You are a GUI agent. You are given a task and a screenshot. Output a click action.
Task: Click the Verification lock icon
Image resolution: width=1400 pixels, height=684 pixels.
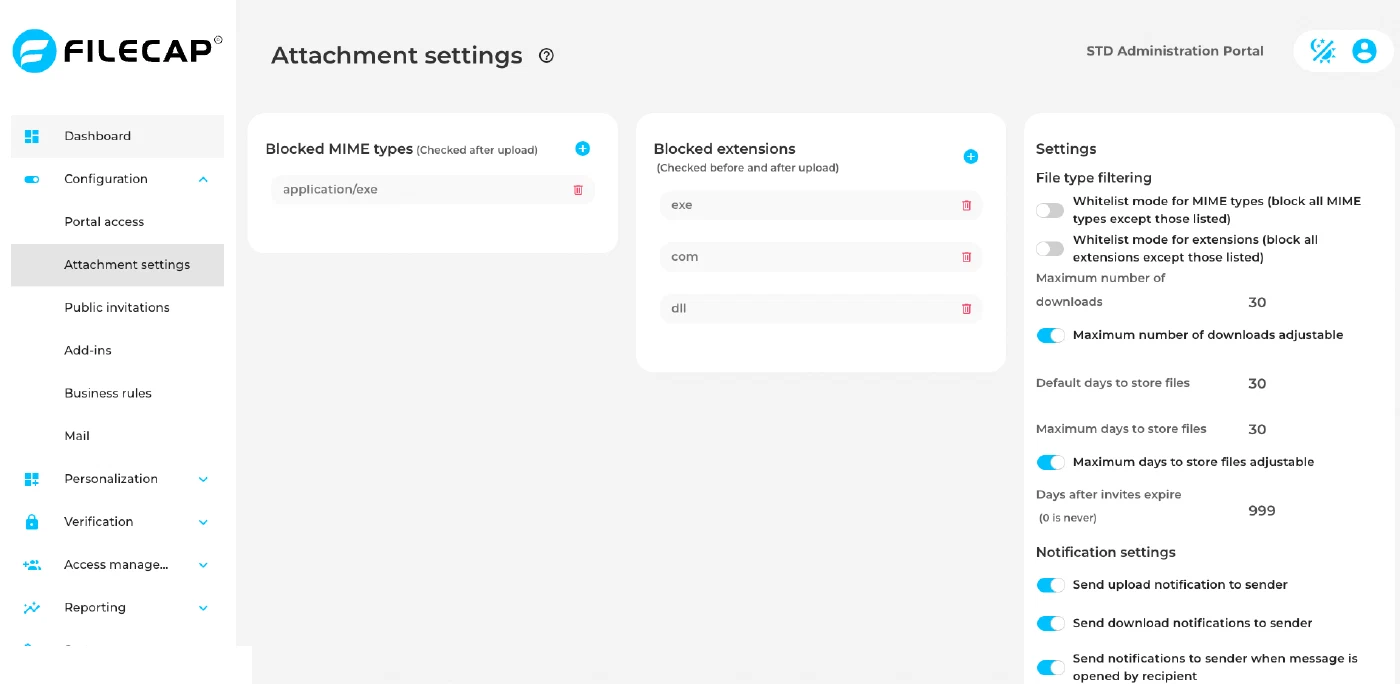coord(32,522)
